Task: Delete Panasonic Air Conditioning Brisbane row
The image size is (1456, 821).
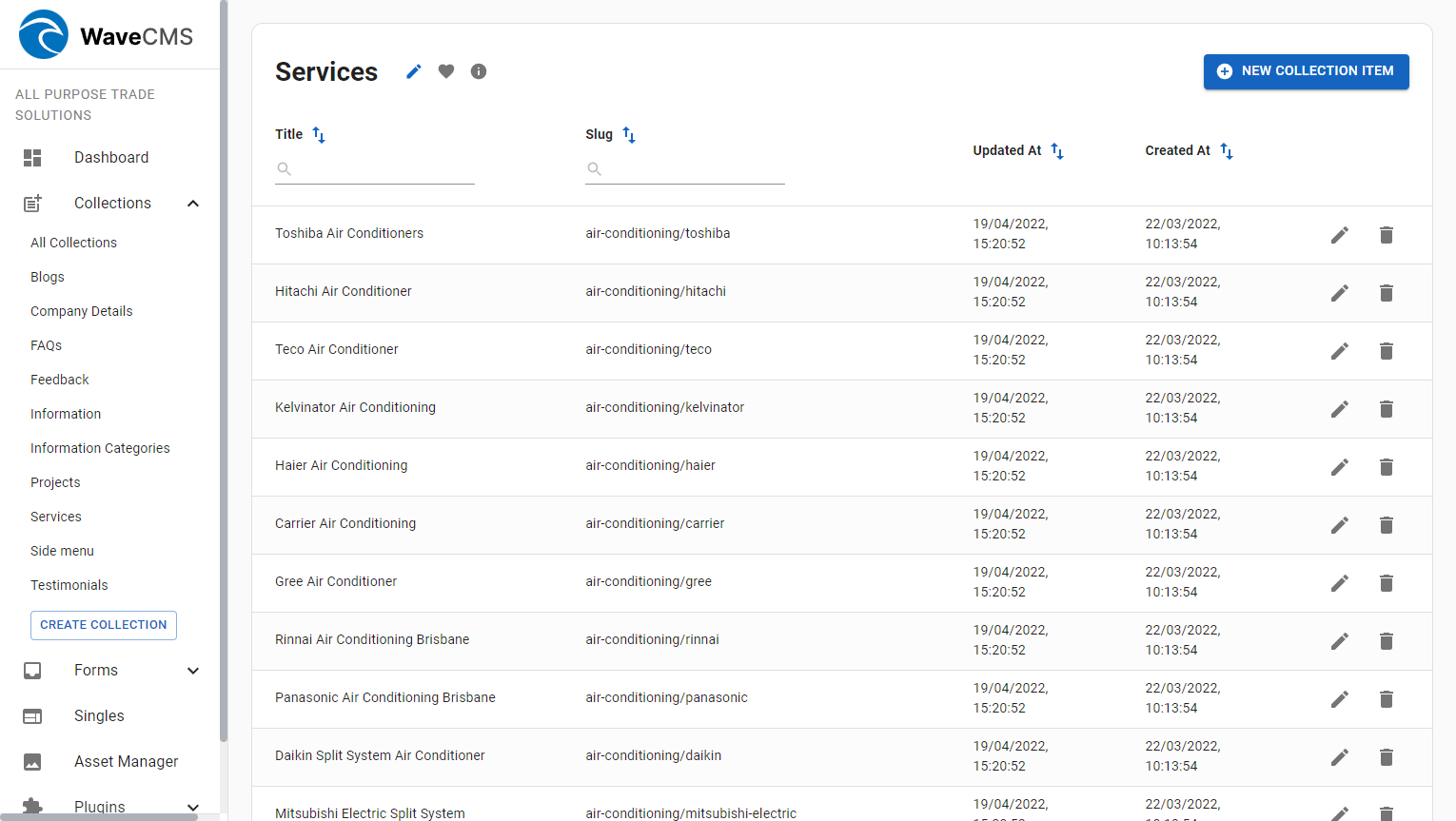Action: tap(1387, 699)
